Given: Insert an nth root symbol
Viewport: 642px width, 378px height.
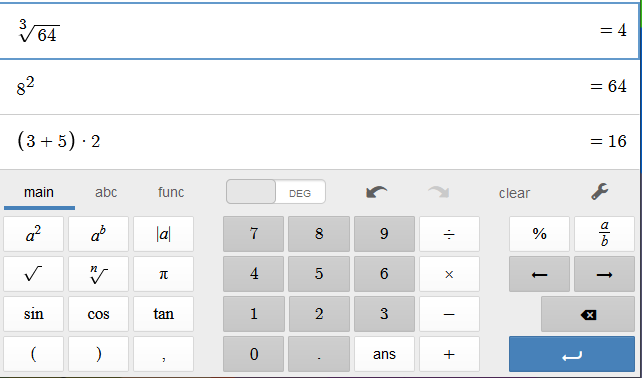Looking at the screenshot, I should coord(98,274).
